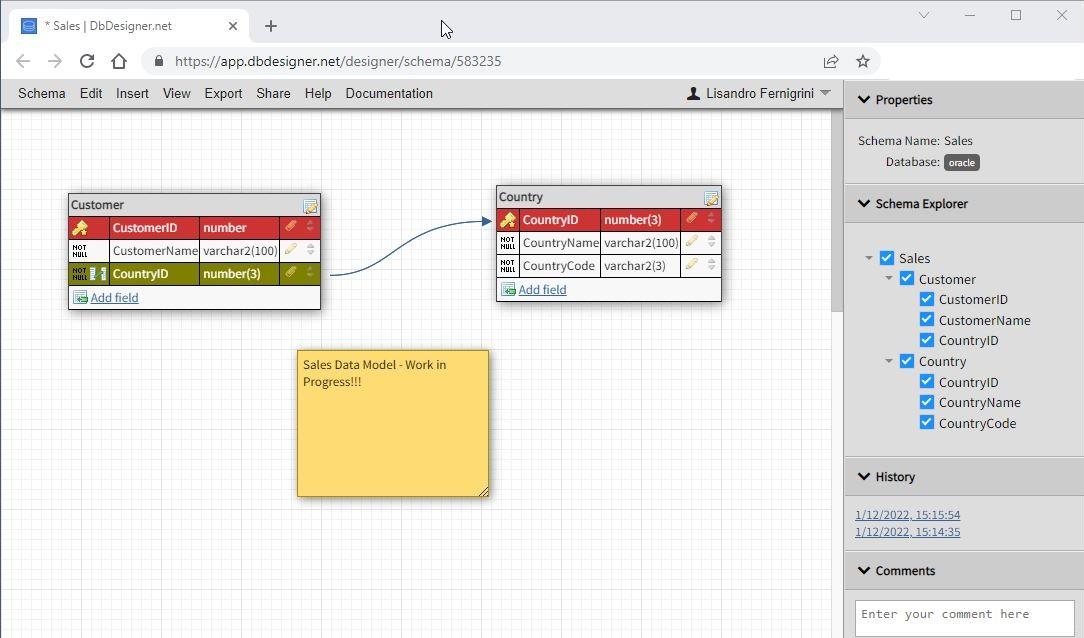Click user profile icon beside Lisandro Fernigrini
The width and height of the screenshot is (1084, 638).
(x=693, y=93)
